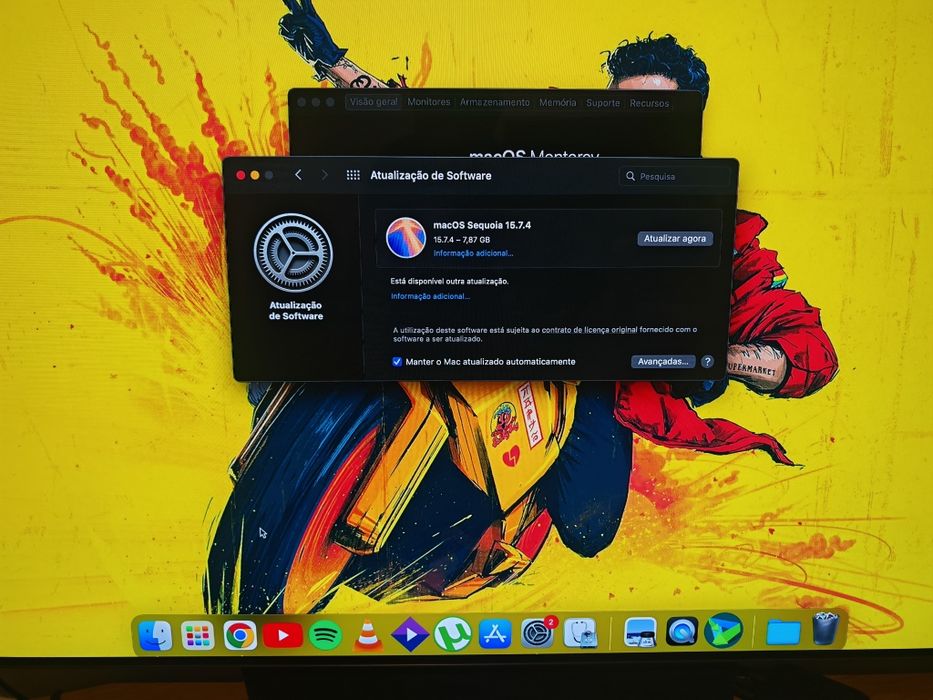Open the Trash in the Dock
Image resolution: width=933 pixels, height=700 pixels.
(x=826, y=629)
